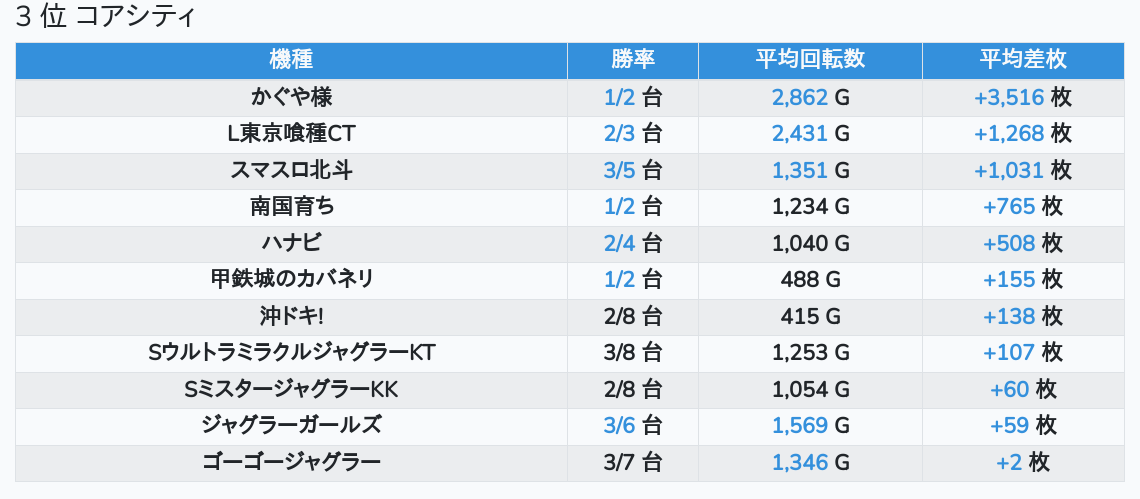Click 甲鉄城のカバネリ in the table
Image resolution: width=1140 pixels, height=499 pixels.
(291, 280)
